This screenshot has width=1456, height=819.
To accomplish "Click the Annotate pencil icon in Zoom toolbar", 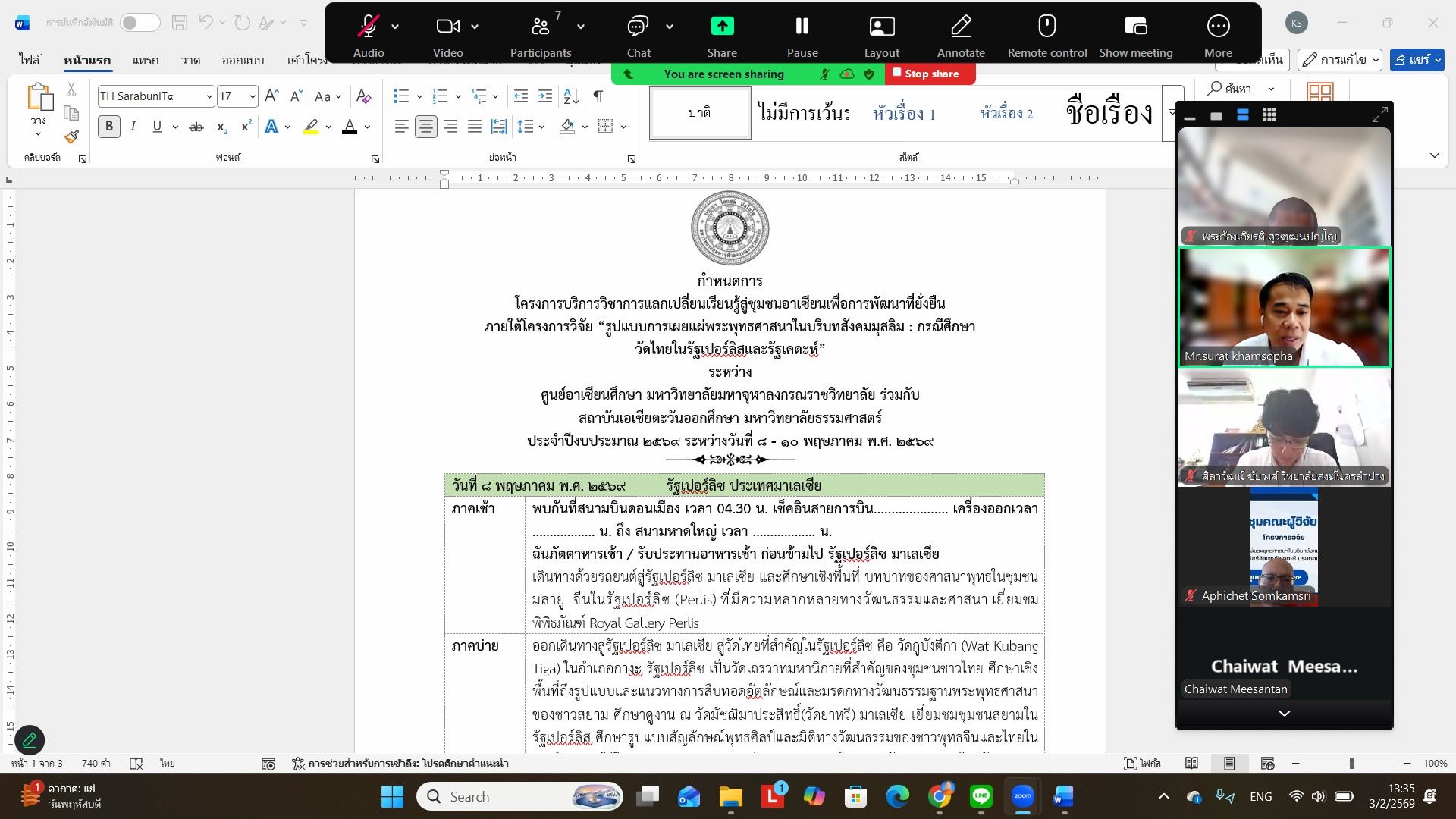I will (x=960, y=27).
